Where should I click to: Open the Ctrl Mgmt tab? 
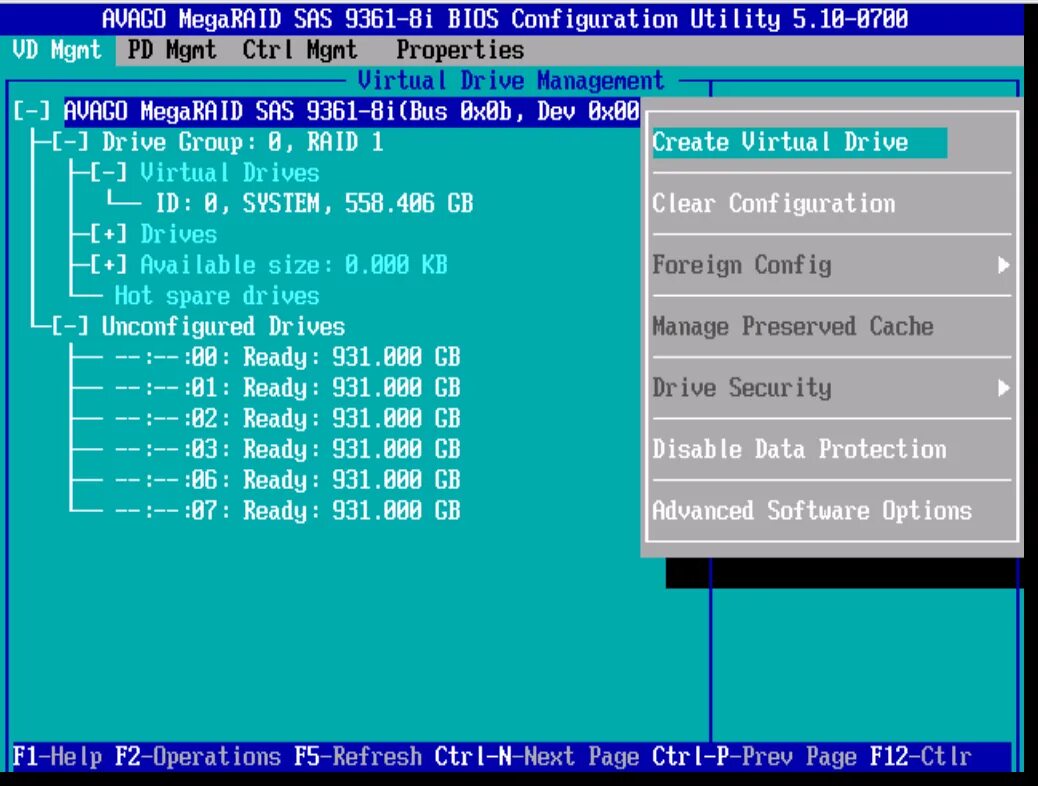tap(300, 50)
